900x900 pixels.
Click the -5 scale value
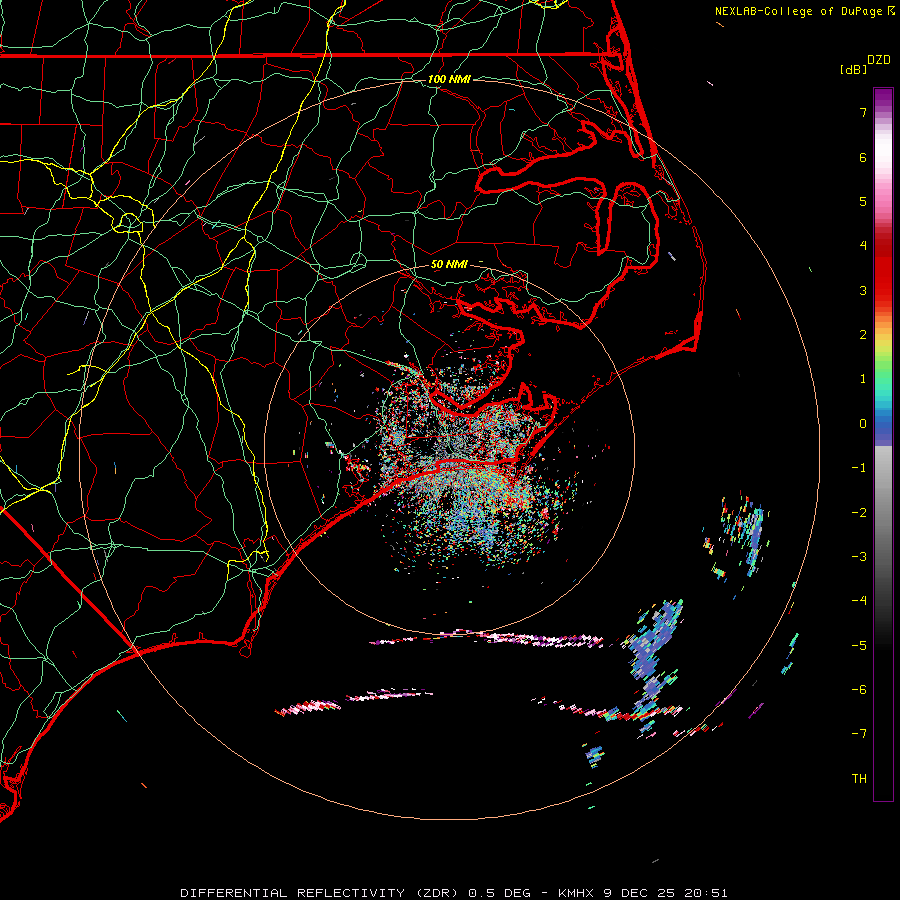[859, 646]
